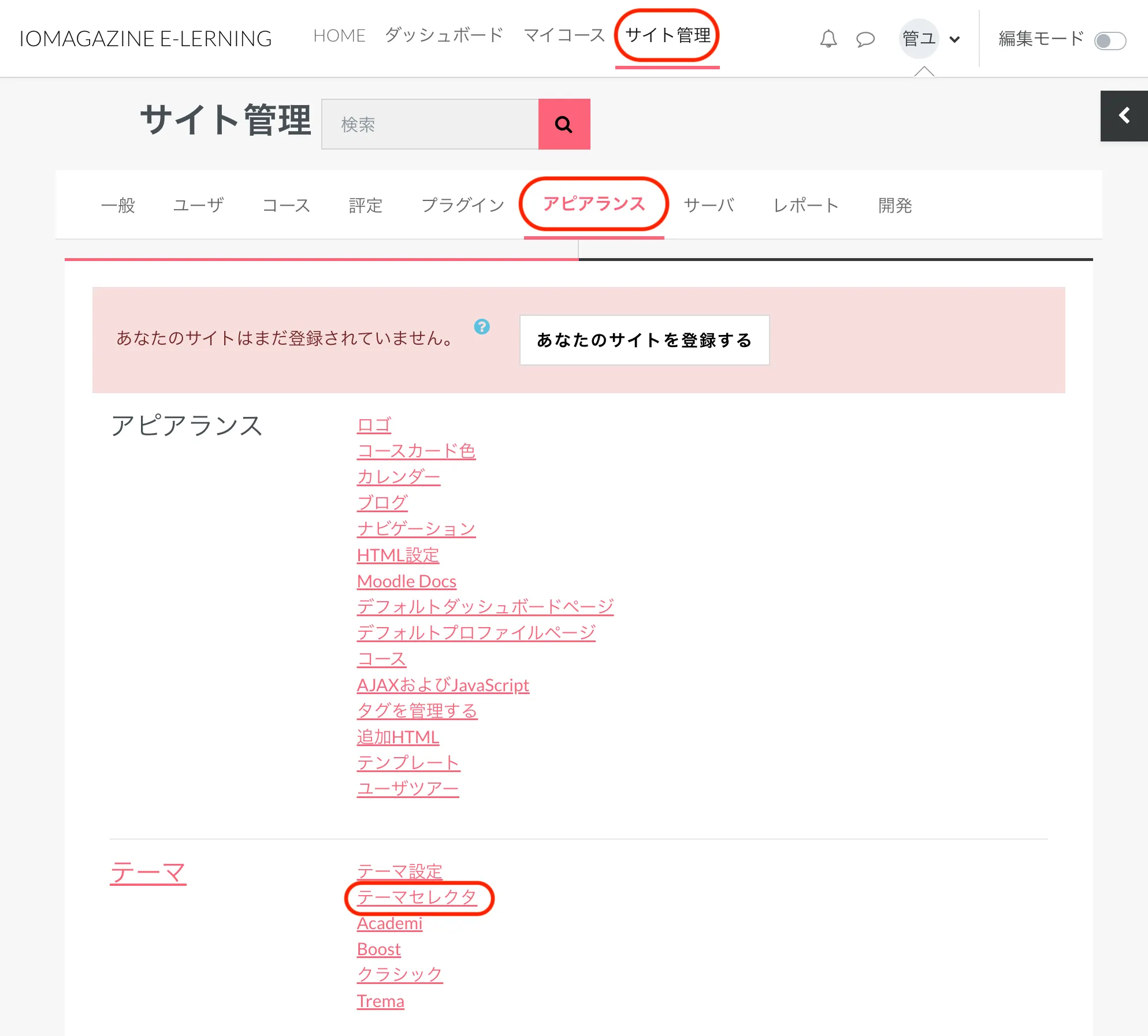Open the Academi theme link
This screenshot has width=1148, height=1036.
[x=389, y=923]
